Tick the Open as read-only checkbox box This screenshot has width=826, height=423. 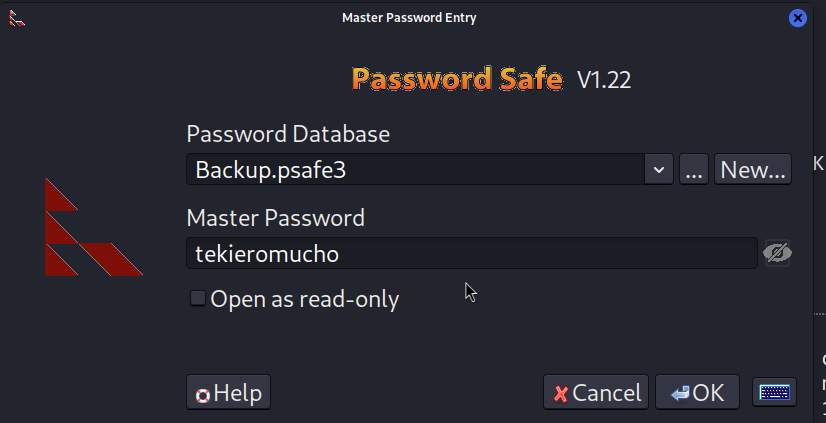click(x=198, y=298)
